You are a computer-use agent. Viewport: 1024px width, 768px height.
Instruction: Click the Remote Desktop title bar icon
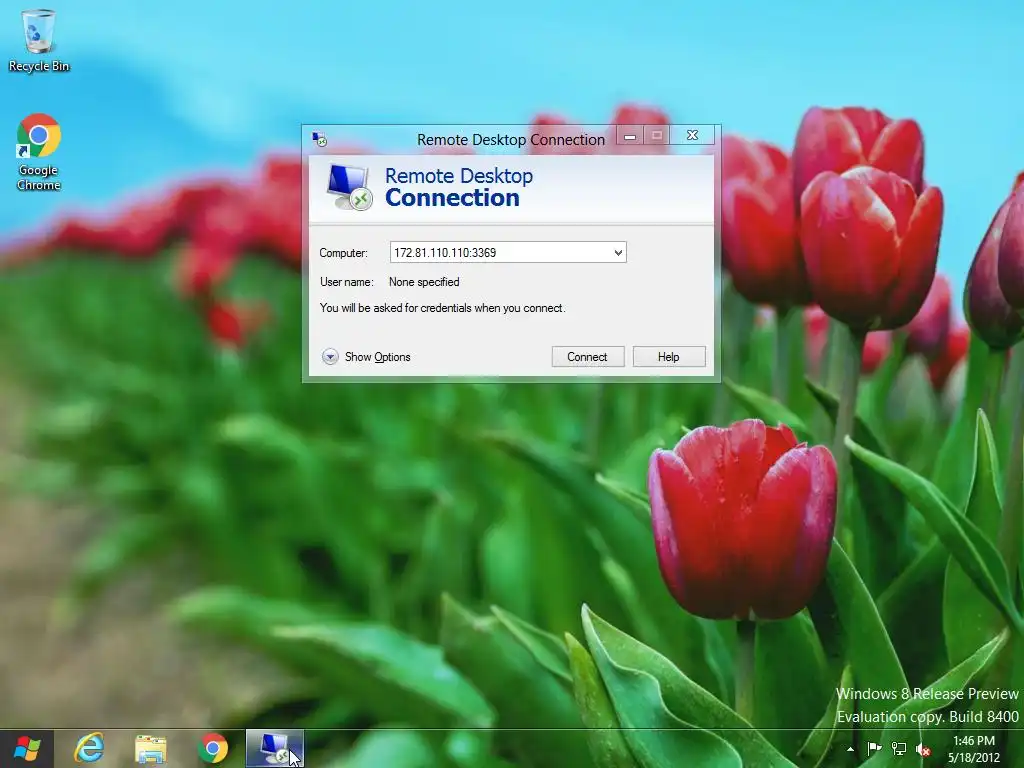tap(319, 139)
